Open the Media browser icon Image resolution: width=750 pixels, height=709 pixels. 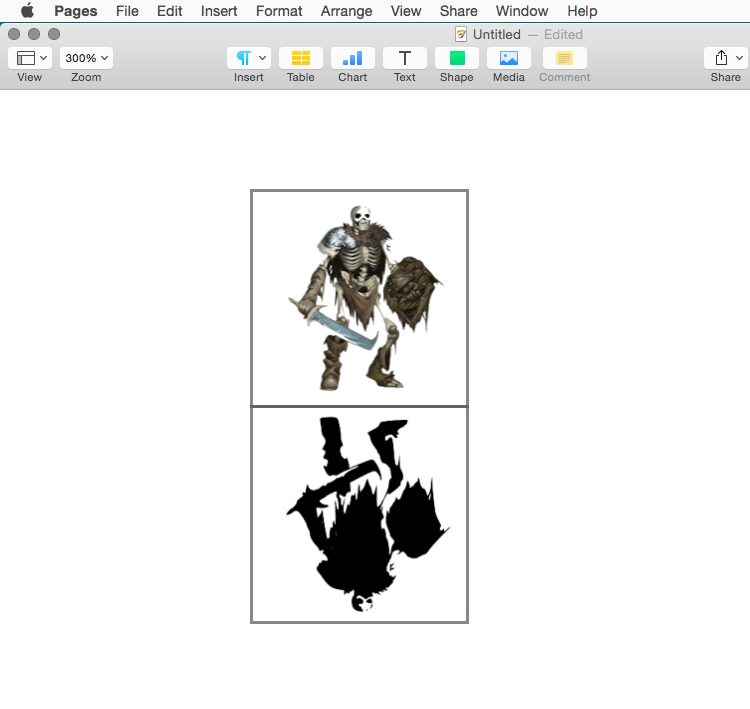click(508, 58)
